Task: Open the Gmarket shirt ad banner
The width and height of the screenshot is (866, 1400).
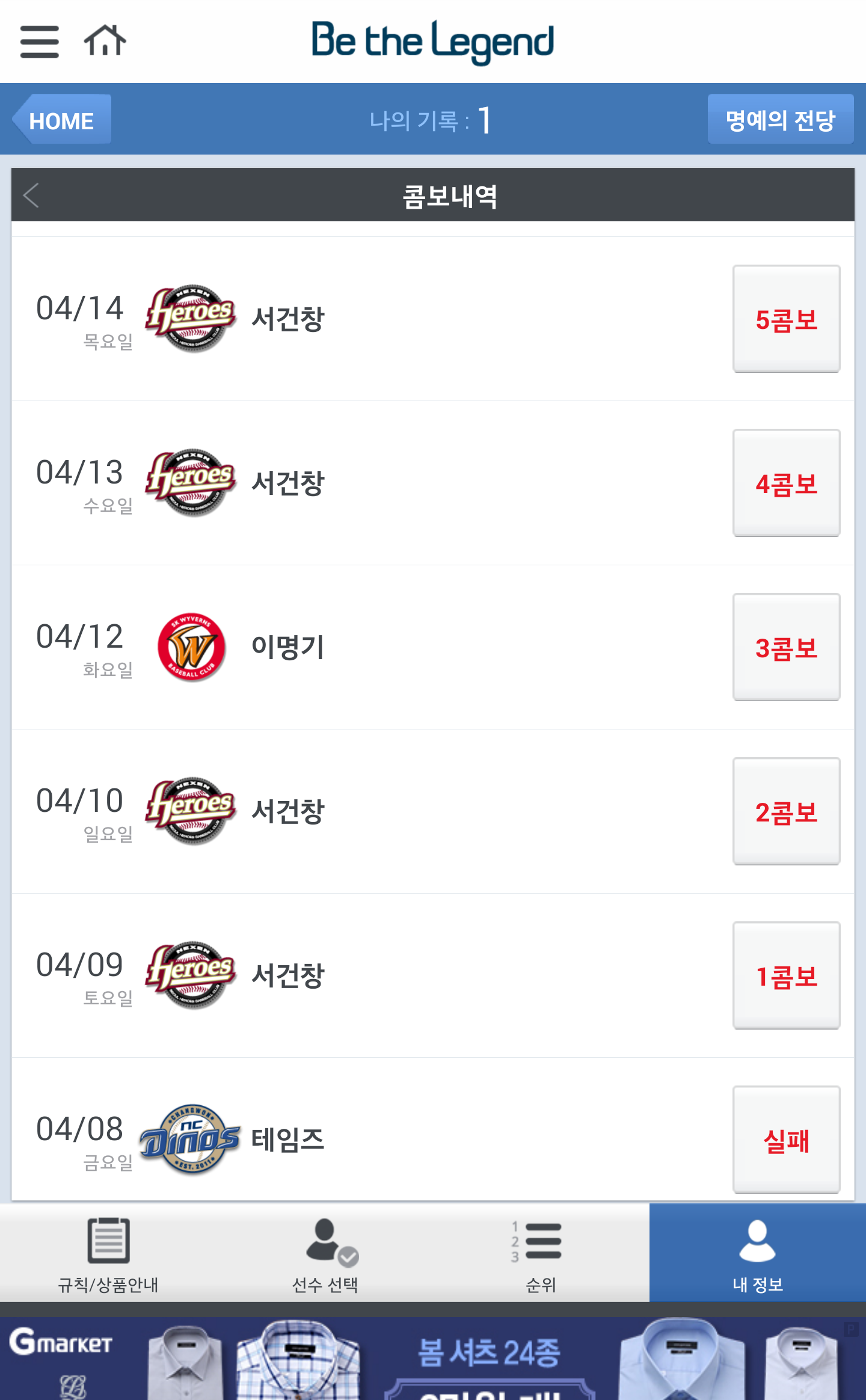Action: point(433,1358)
